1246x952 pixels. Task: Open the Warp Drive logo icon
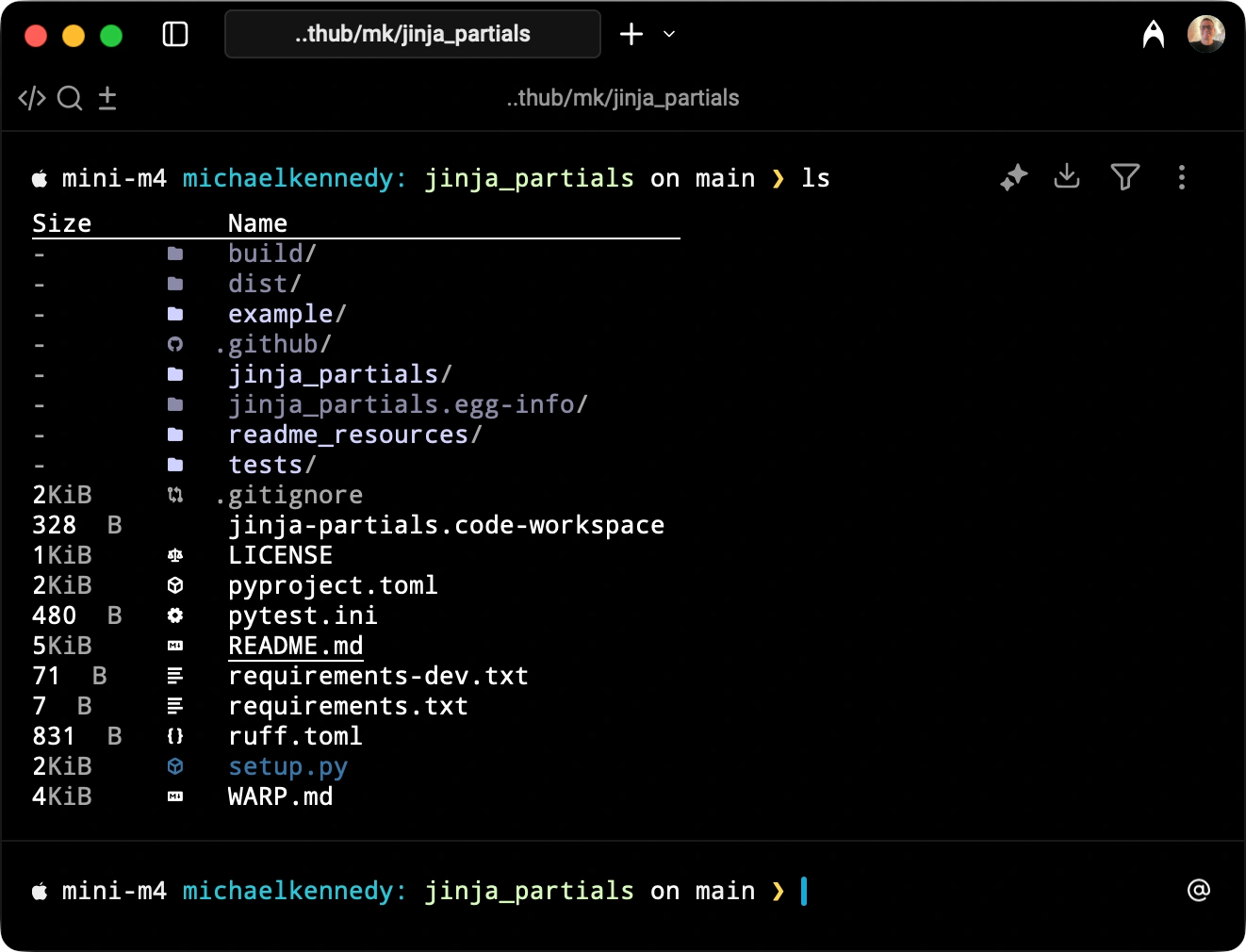(1153, 35)
